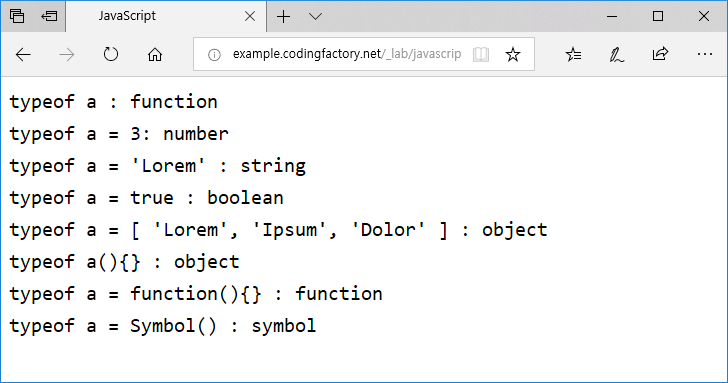Show site information icon in address bar

214,55
